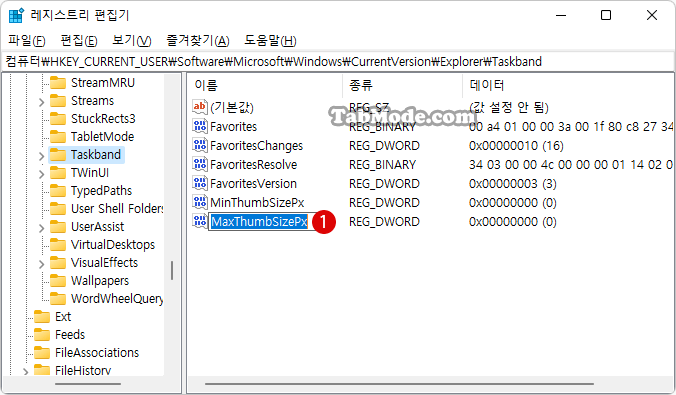Click the VirtualDesktops folder icon
Screen dimensions: 676x395
[58, 245]
